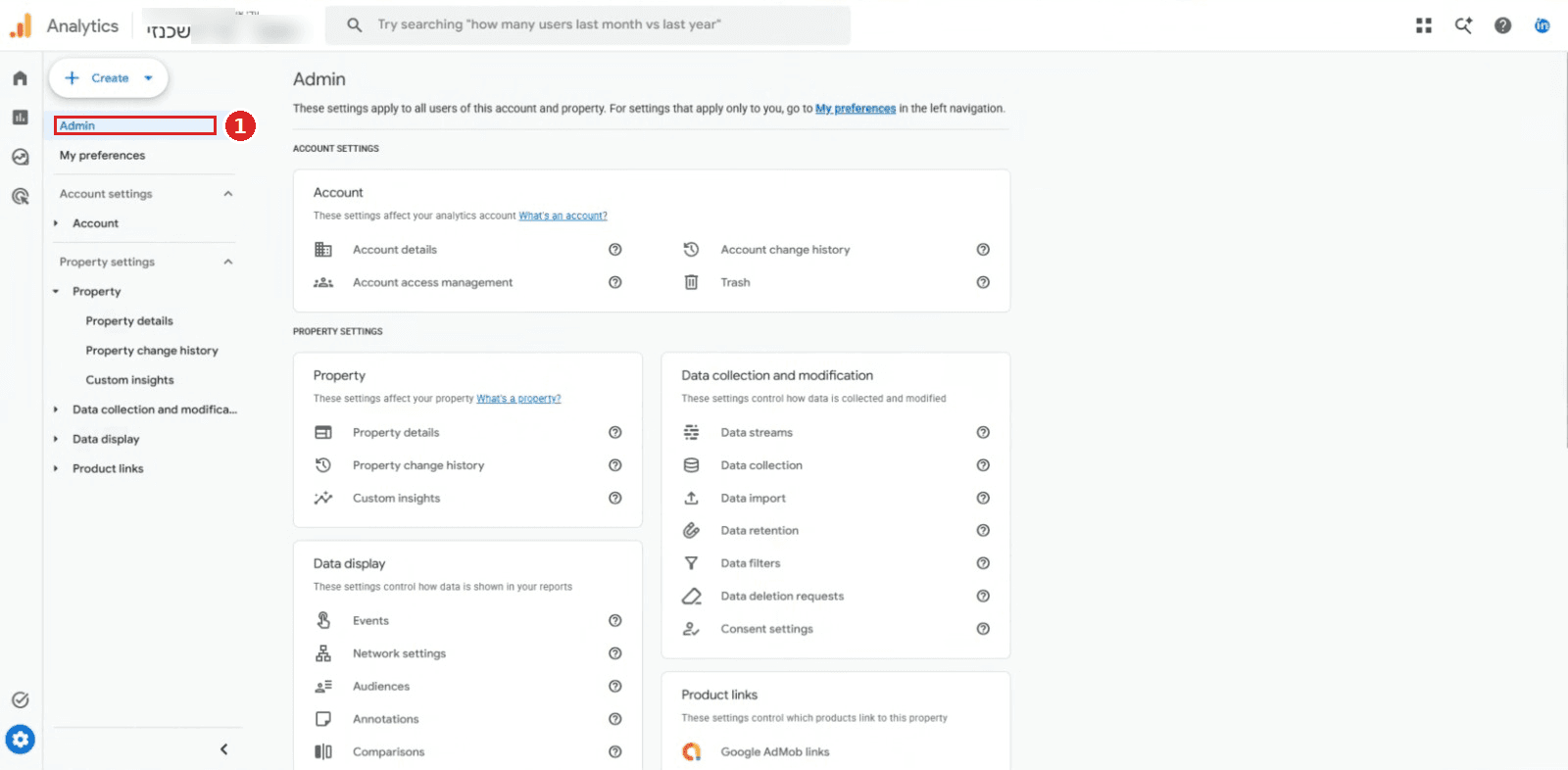The image size is (1568, 770).
Task: Click the Analytics logo in header
Action: tap(21, 26)
